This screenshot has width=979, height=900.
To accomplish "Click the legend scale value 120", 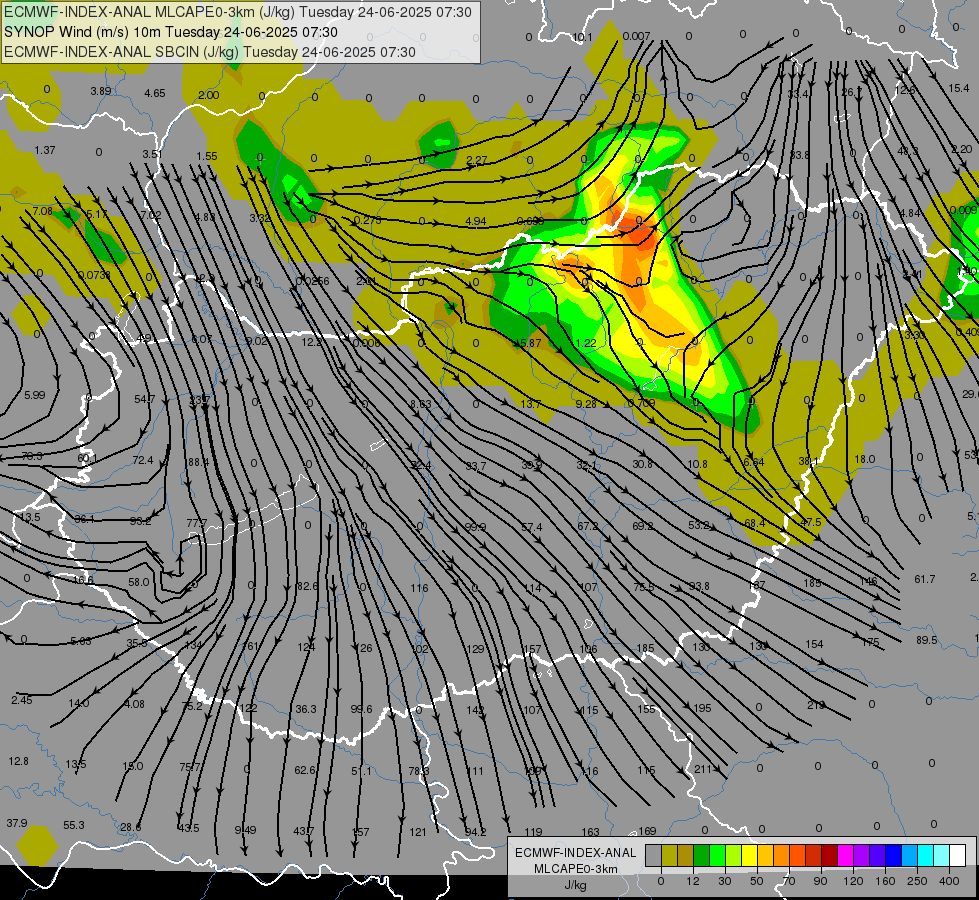I will coord(854,881).
